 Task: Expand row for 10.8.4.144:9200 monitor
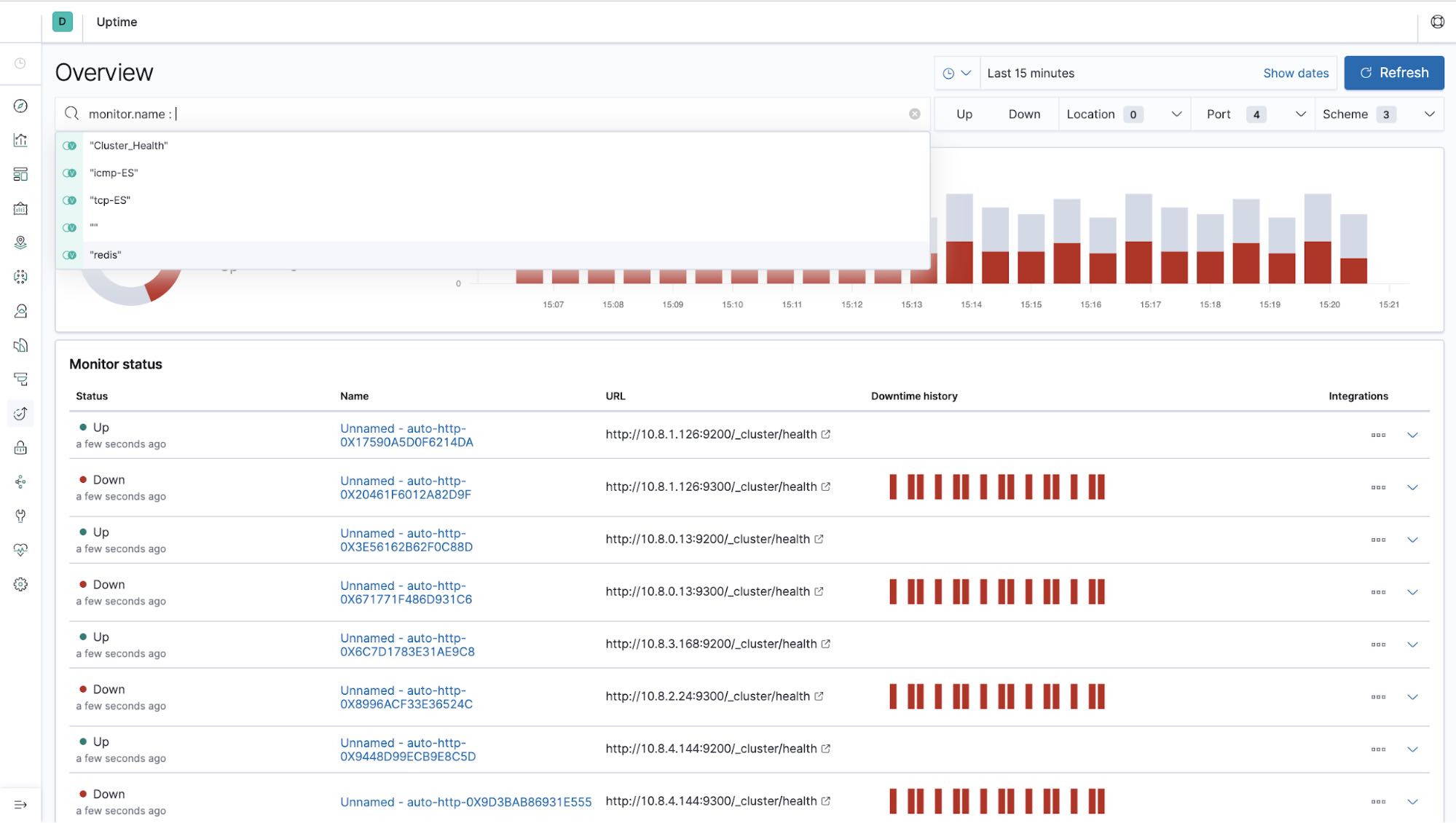point(1412,749)
